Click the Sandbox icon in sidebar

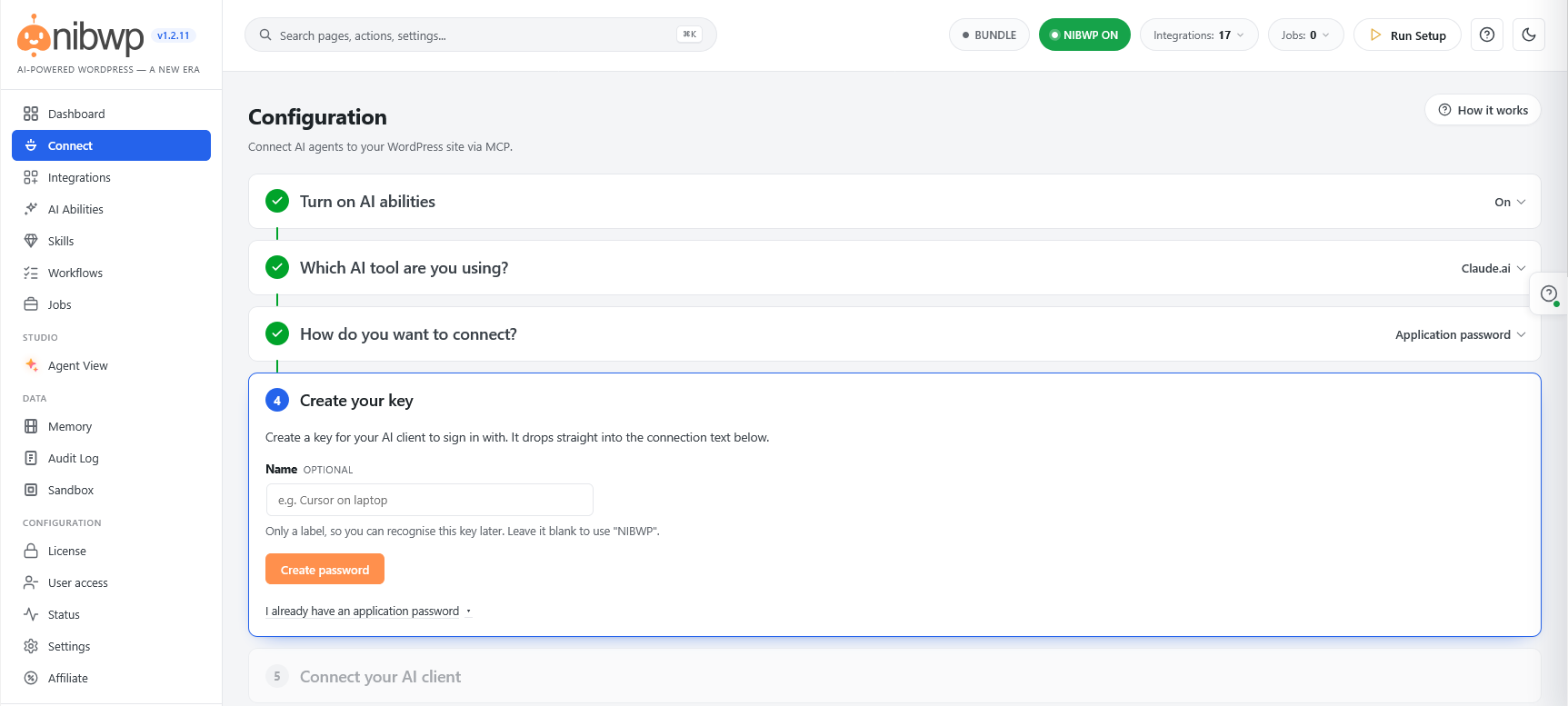click(x=31, y=490)
